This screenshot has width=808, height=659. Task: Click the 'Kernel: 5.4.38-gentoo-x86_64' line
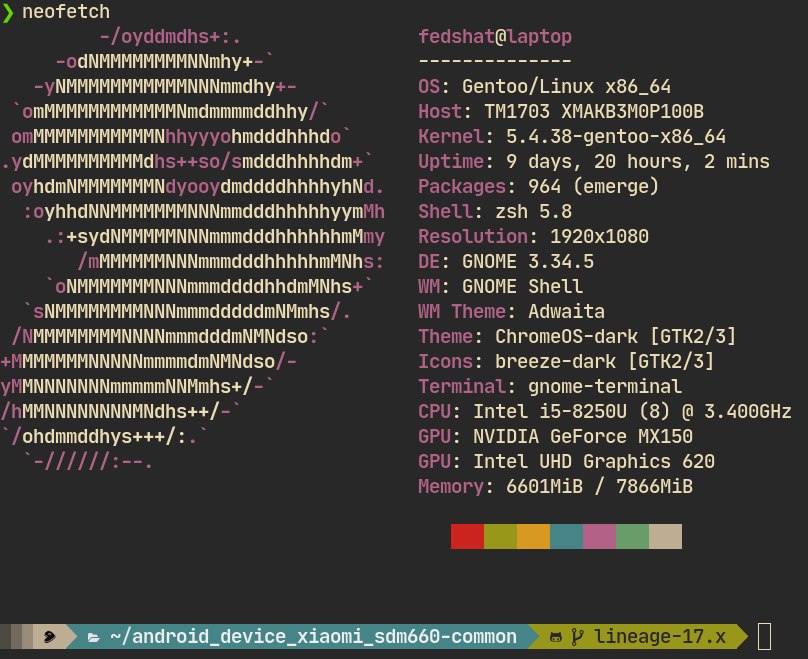572,137
